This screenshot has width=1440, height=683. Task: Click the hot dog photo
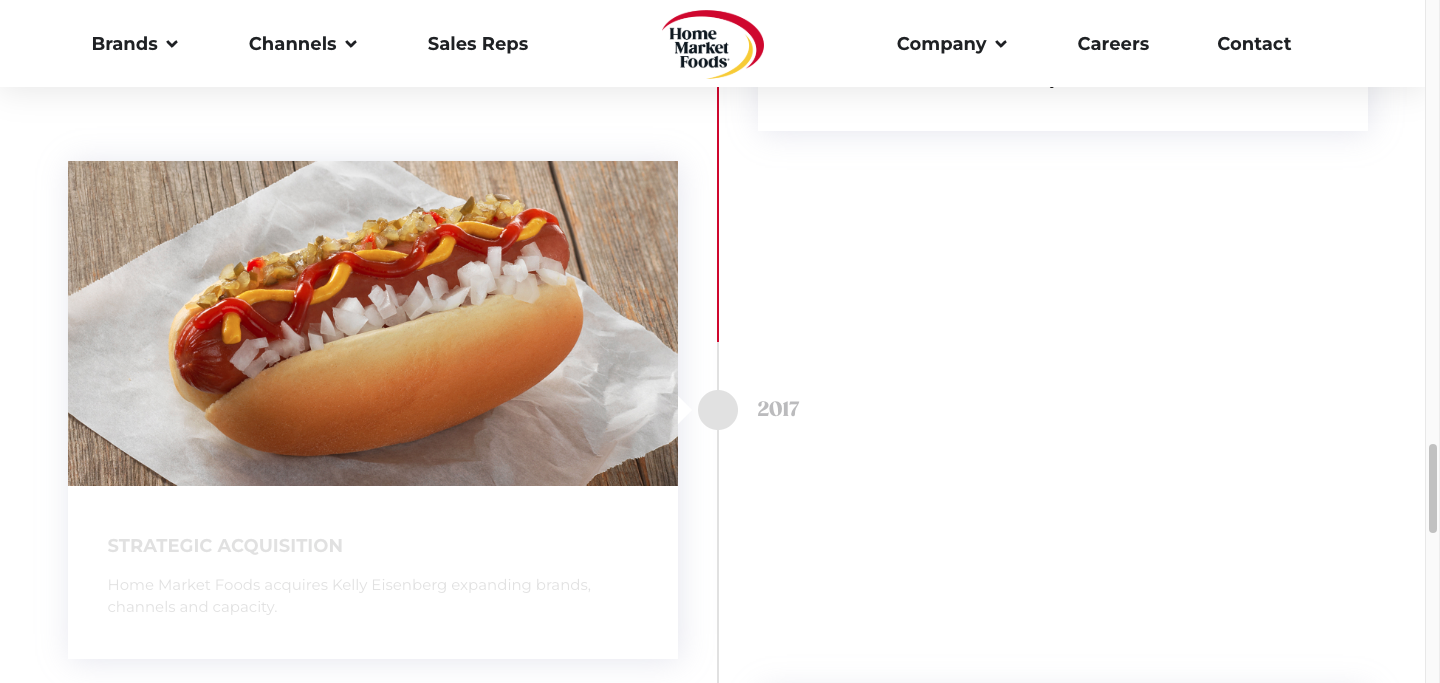point(373,323)
